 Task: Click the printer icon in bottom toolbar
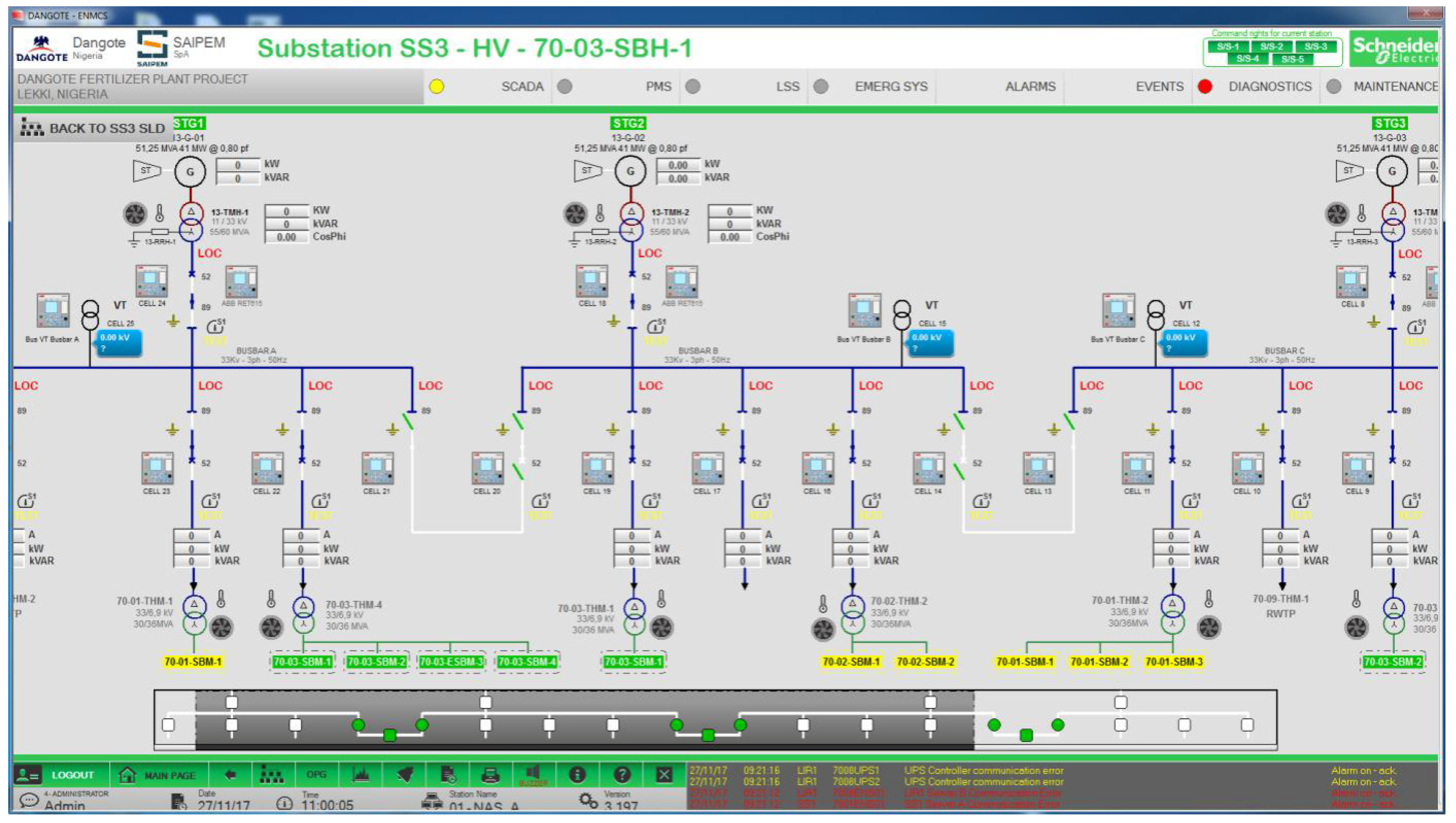[x=490, y=775]
